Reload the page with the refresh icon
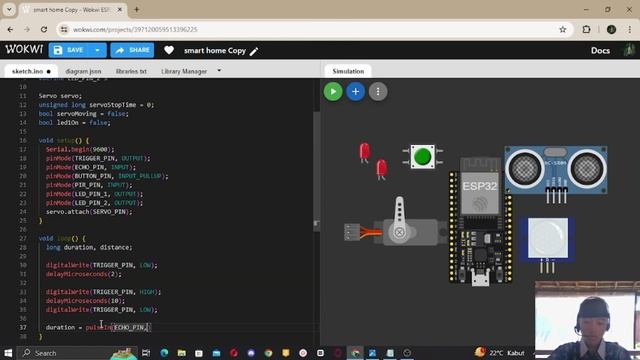 click(x=44, y=29)
